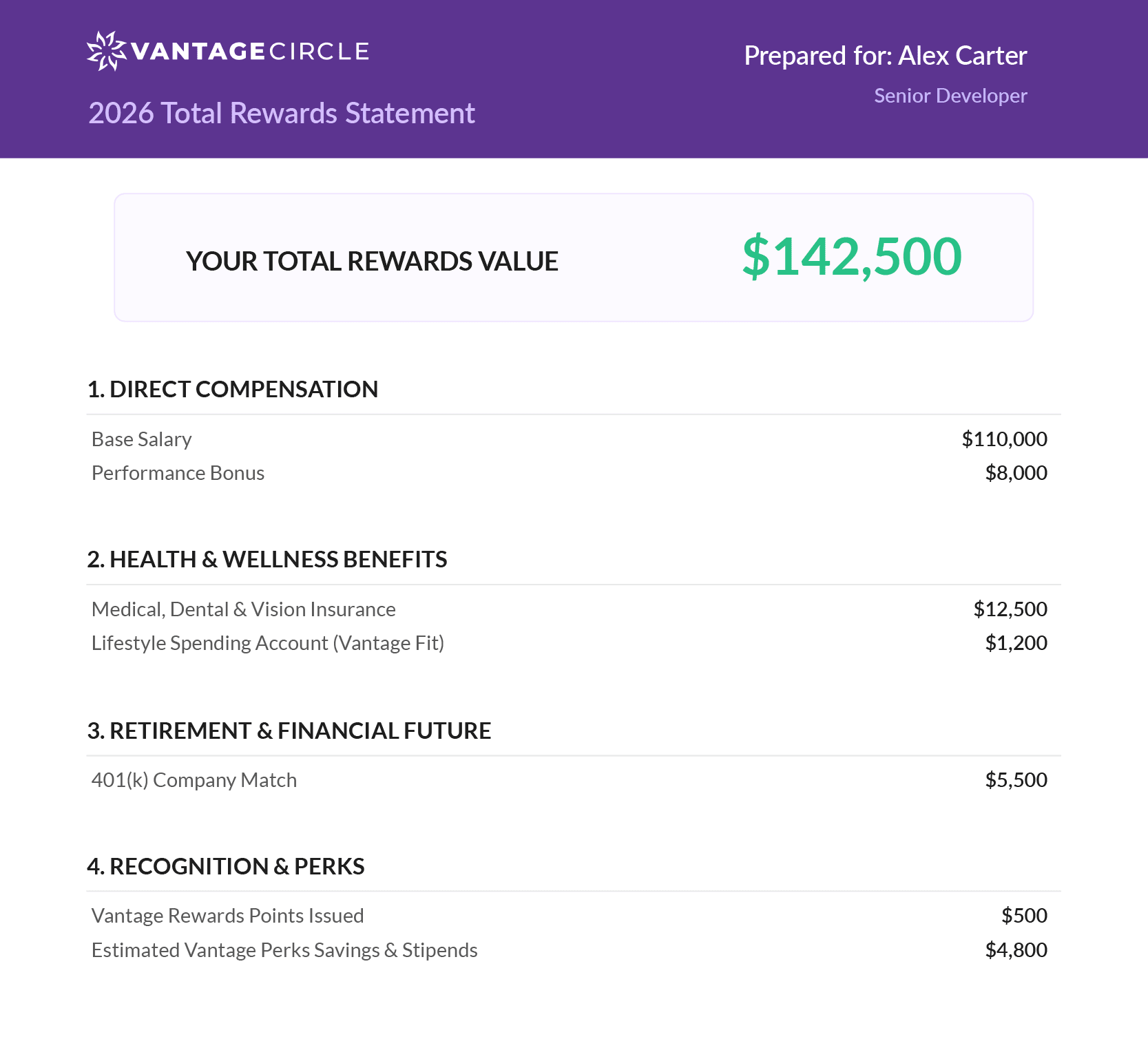Click the Lifestyle Spending Account row

point(268,643)
